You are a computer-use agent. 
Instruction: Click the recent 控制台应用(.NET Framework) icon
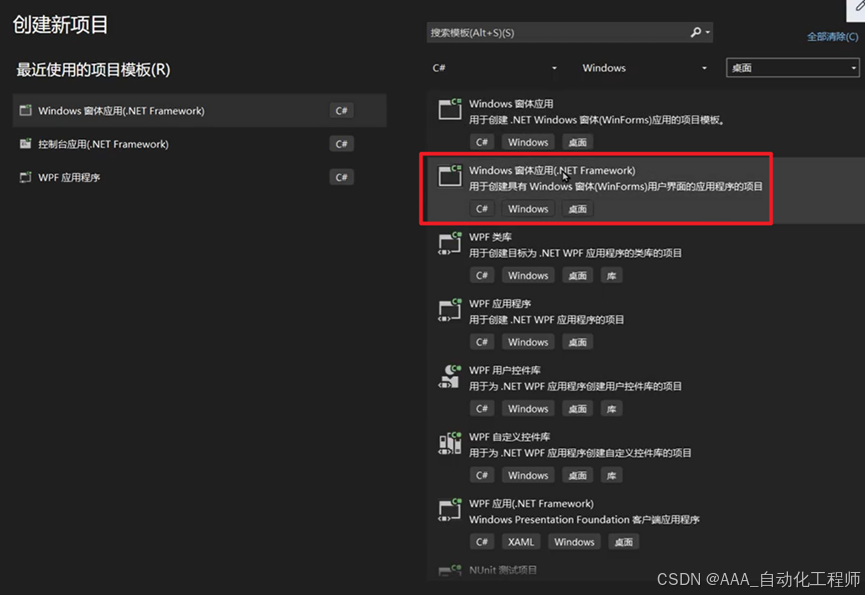pyautogui.click(x=25, y=144)
